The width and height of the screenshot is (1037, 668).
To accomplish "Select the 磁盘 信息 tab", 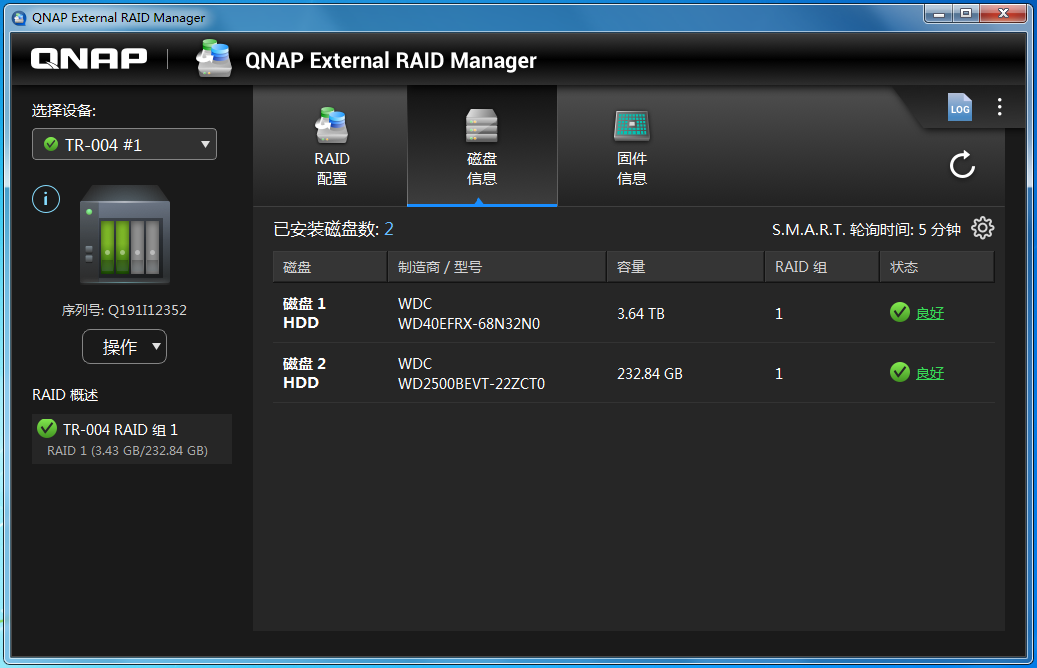I will [x=482, y=146].
